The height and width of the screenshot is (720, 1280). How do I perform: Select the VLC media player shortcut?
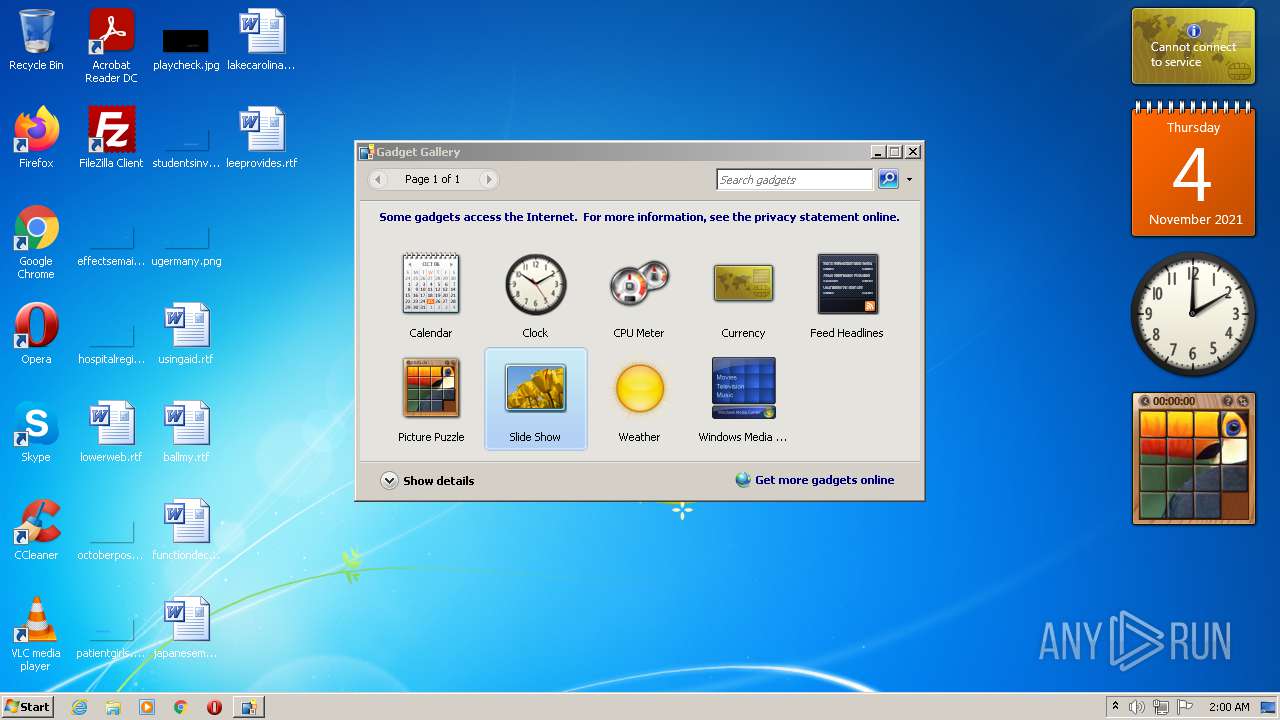point(36,634)
